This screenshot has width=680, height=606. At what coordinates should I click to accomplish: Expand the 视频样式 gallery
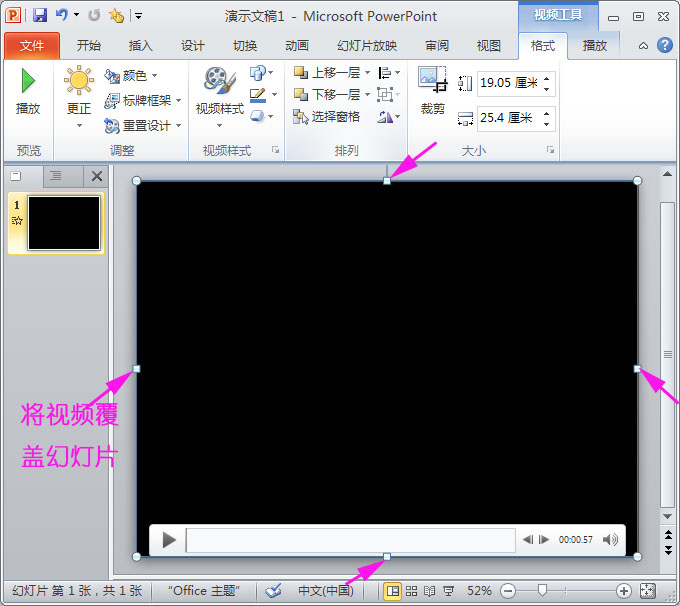pyautogui.click(x=219, y=98)
